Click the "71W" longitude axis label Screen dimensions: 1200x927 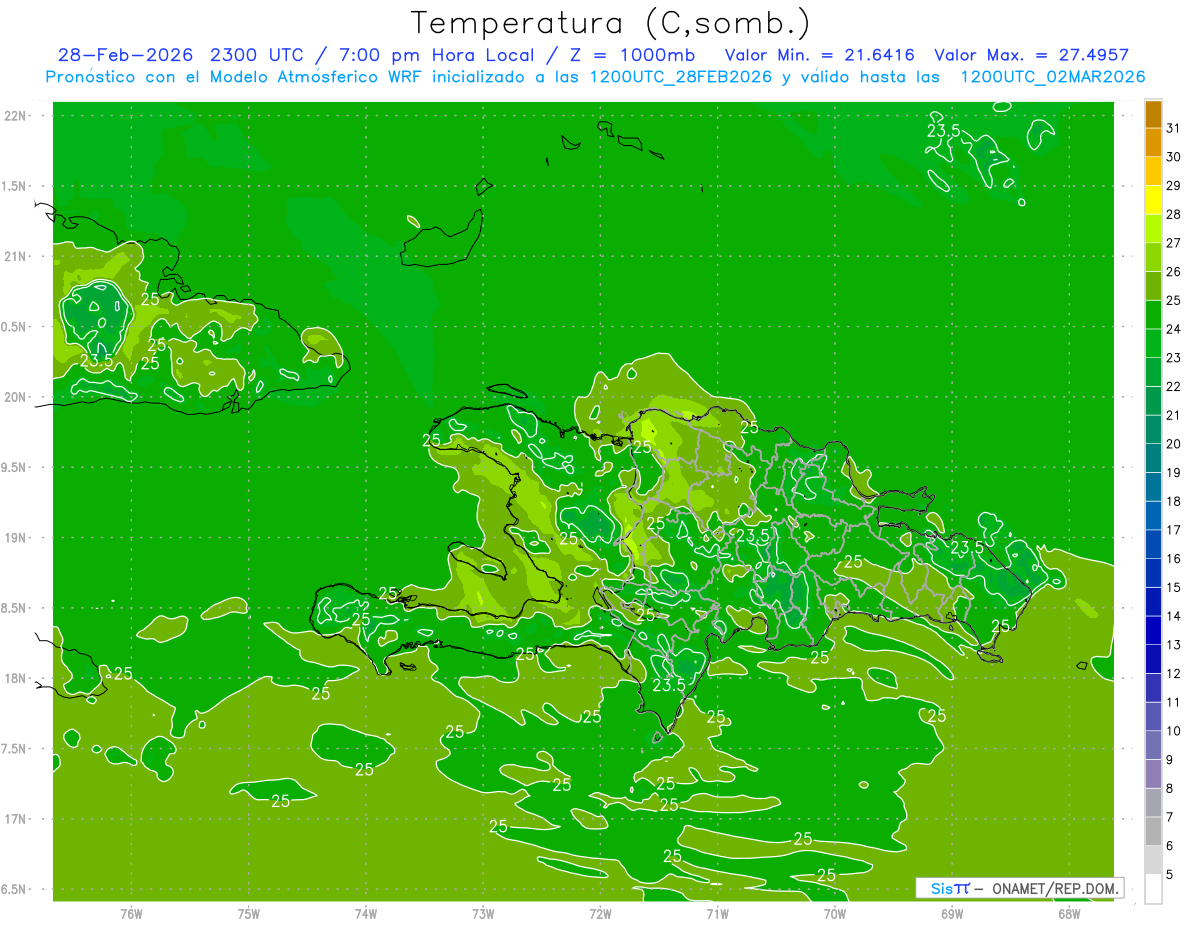pyautogui.click(x=717, y=913)
